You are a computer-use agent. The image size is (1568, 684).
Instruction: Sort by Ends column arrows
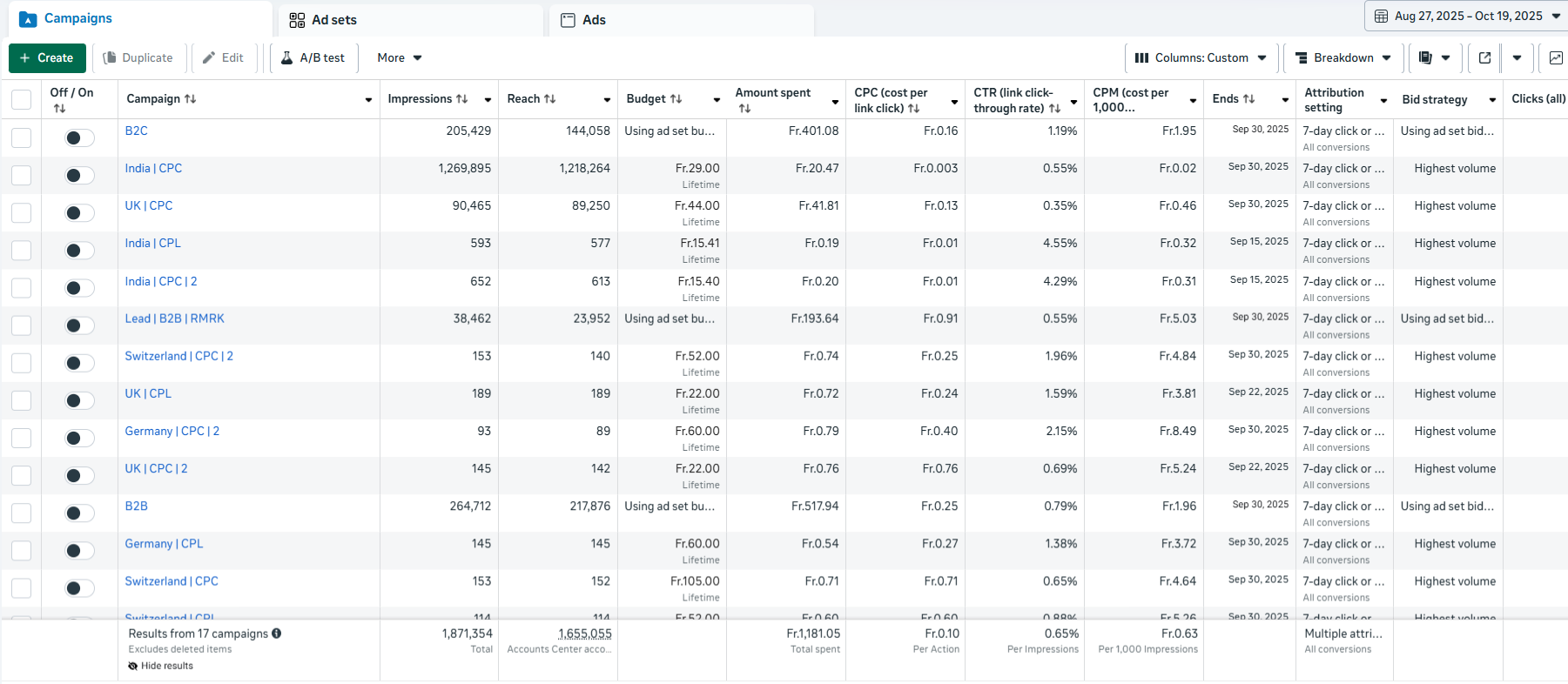tap(1248, 99)
